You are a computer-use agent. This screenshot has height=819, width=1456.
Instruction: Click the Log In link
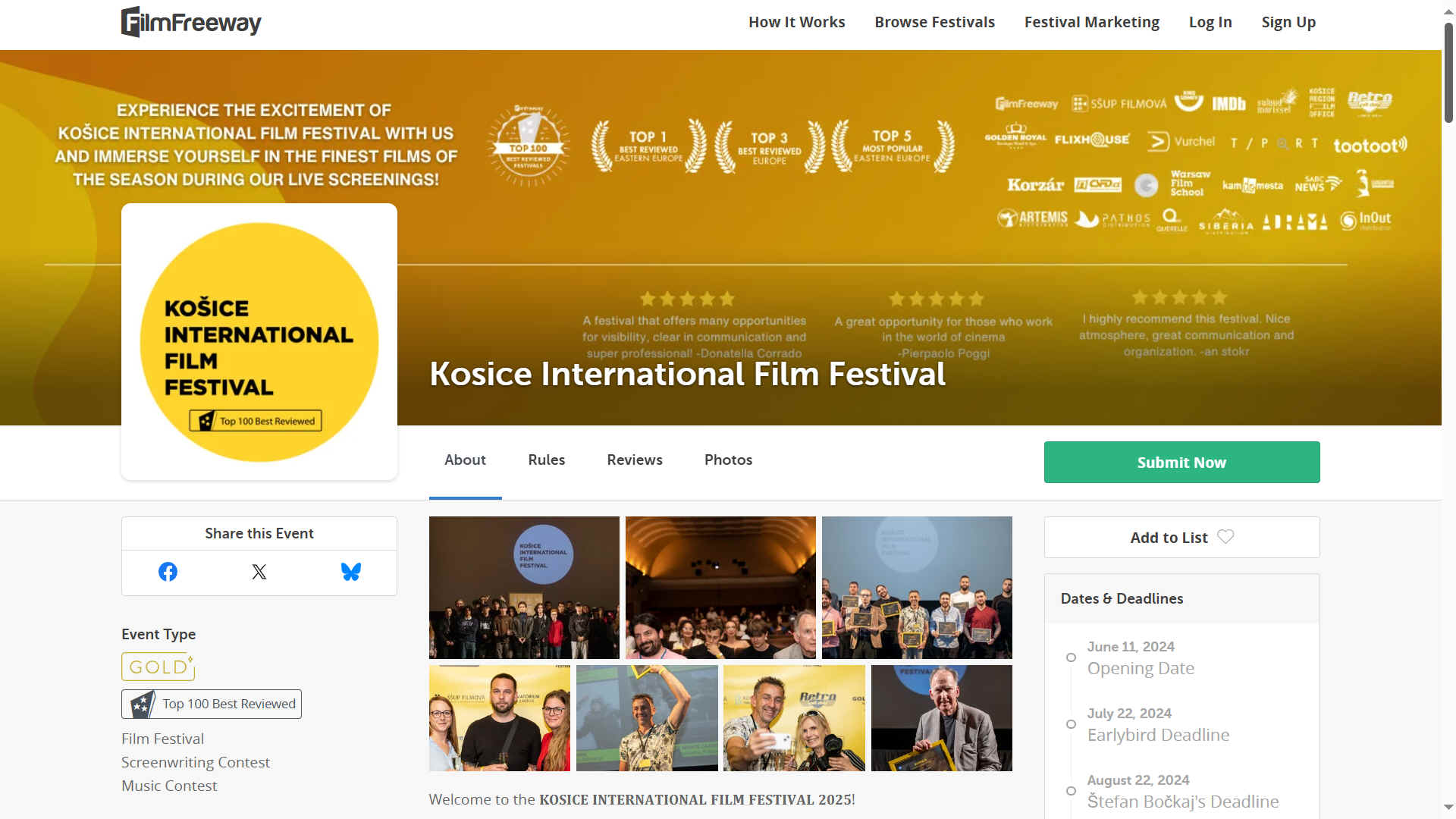[1210, 22]
